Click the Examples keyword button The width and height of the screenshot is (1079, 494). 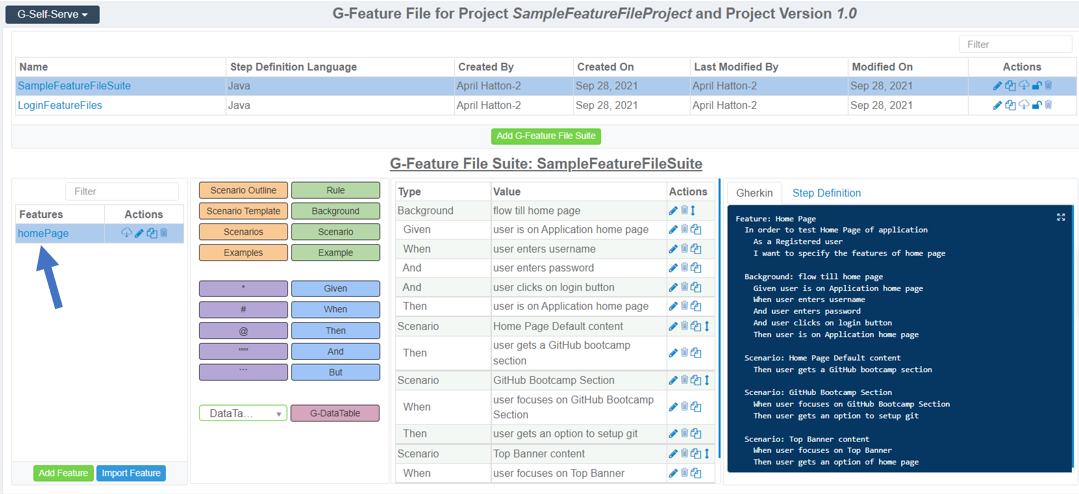pos(243,253)
